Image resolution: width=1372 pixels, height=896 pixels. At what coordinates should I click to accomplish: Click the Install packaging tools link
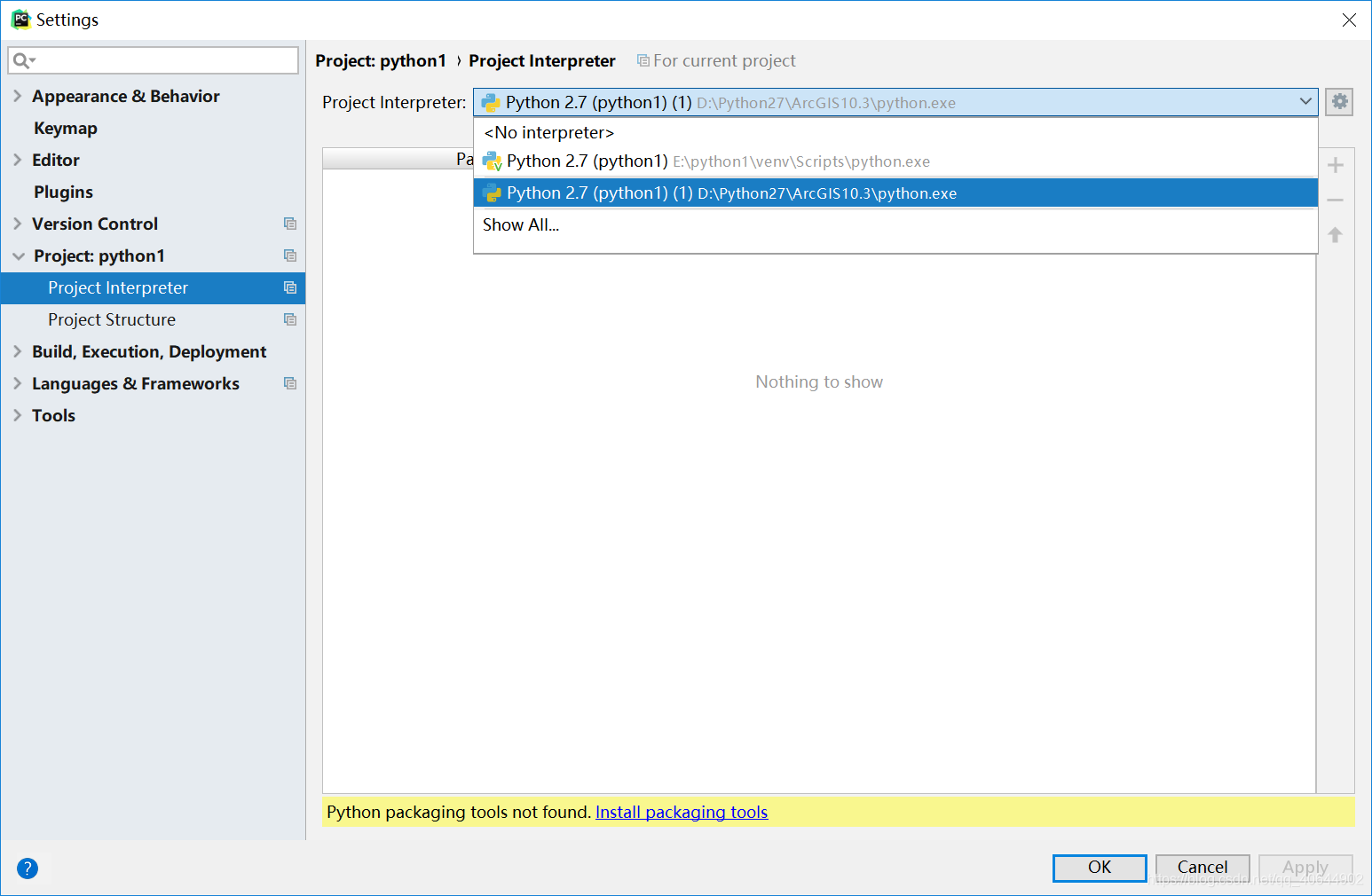coord(682,812)
